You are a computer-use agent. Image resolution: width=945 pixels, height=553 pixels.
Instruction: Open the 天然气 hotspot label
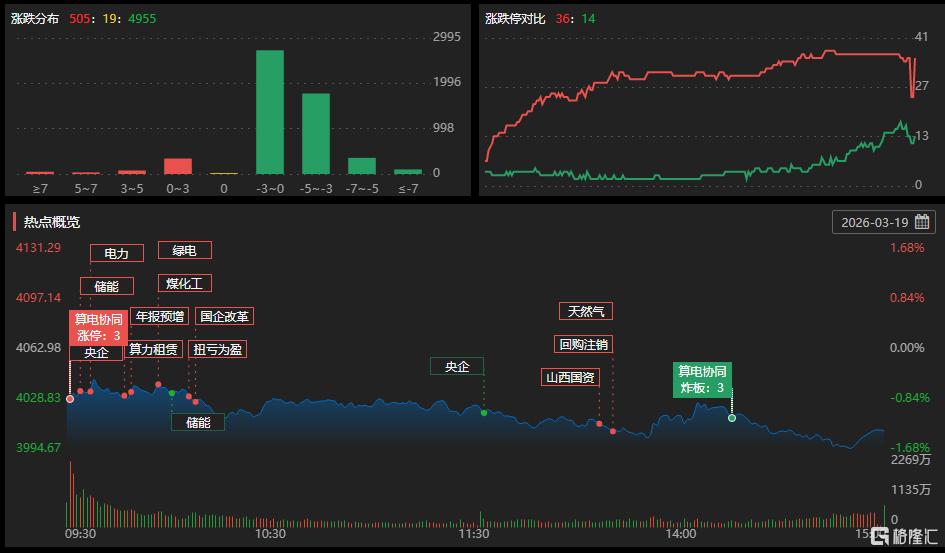point(586,311)
